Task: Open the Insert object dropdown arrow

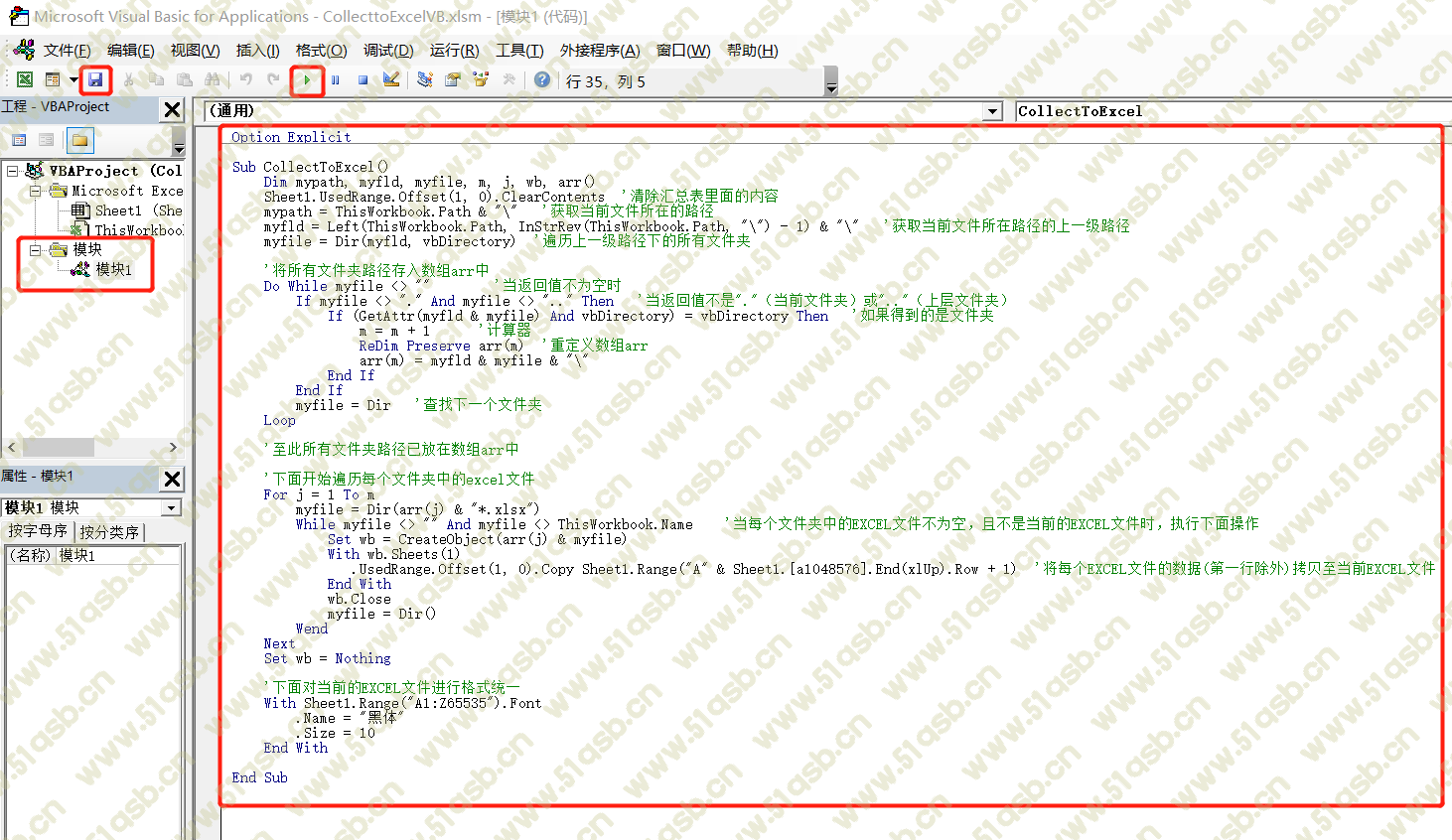Action: coord(73,79)
